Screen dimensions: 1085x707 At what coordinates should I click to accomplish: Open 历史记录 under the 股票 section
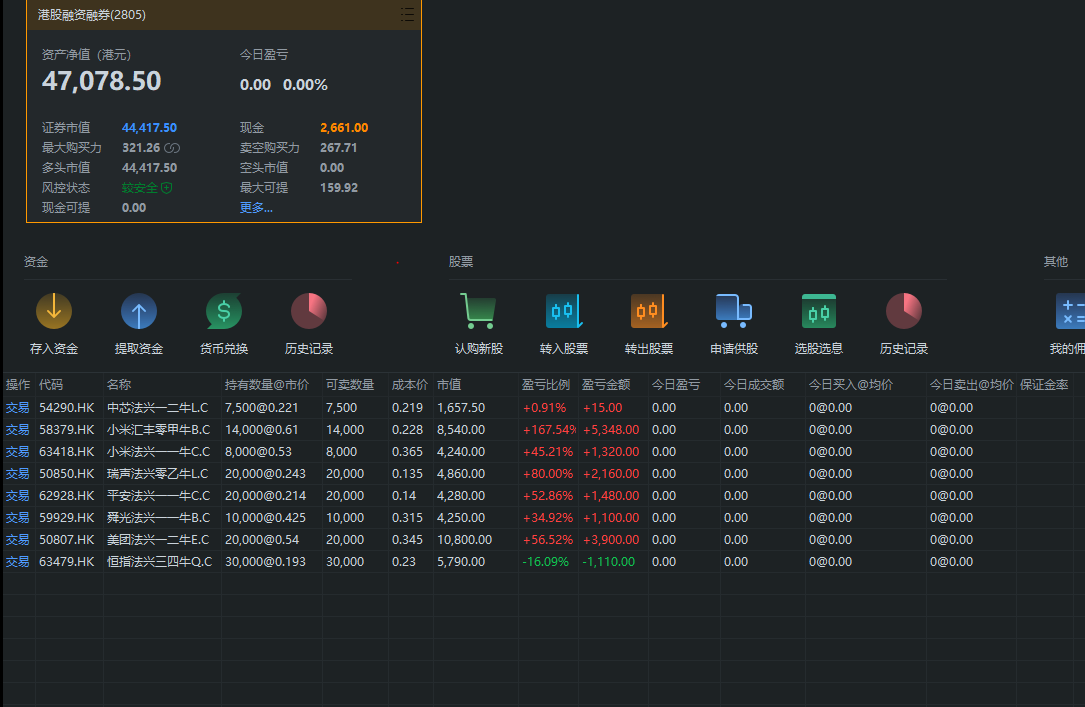click(904, 311)
